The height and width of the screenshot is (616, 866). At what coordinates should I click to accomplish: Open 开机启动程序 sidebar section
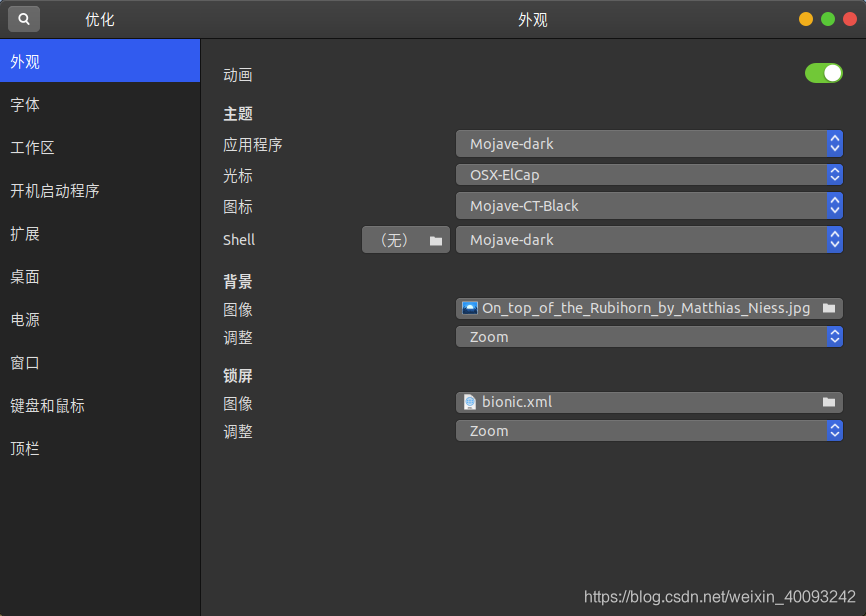click(100, 191)
